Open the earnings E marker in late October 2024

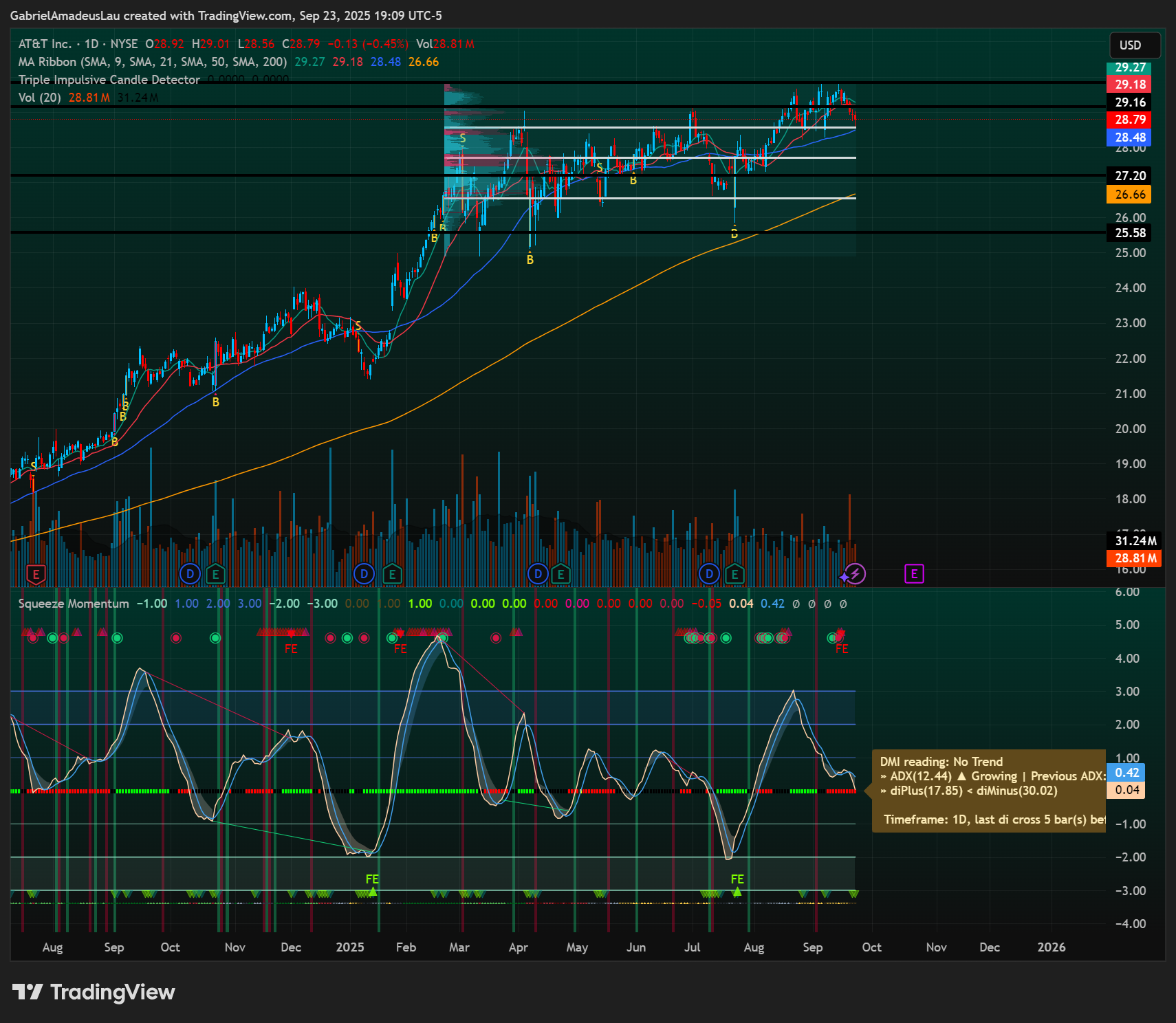(215, 573)
